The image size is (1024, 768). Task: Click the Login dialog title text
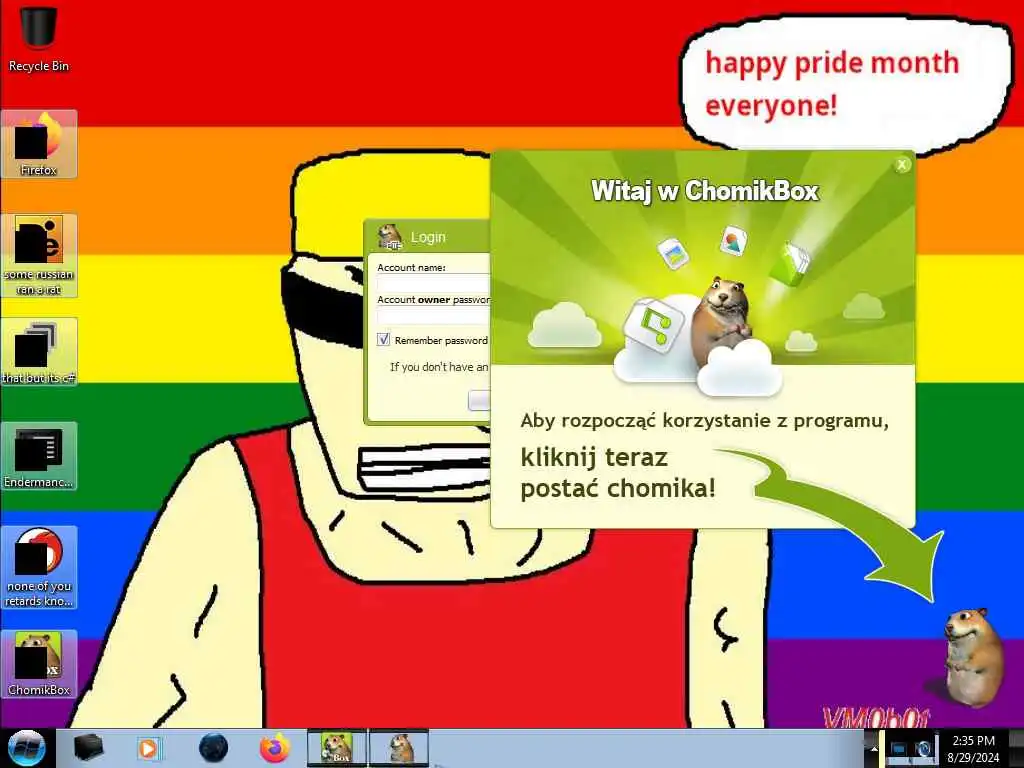click(x=428, y=237)
